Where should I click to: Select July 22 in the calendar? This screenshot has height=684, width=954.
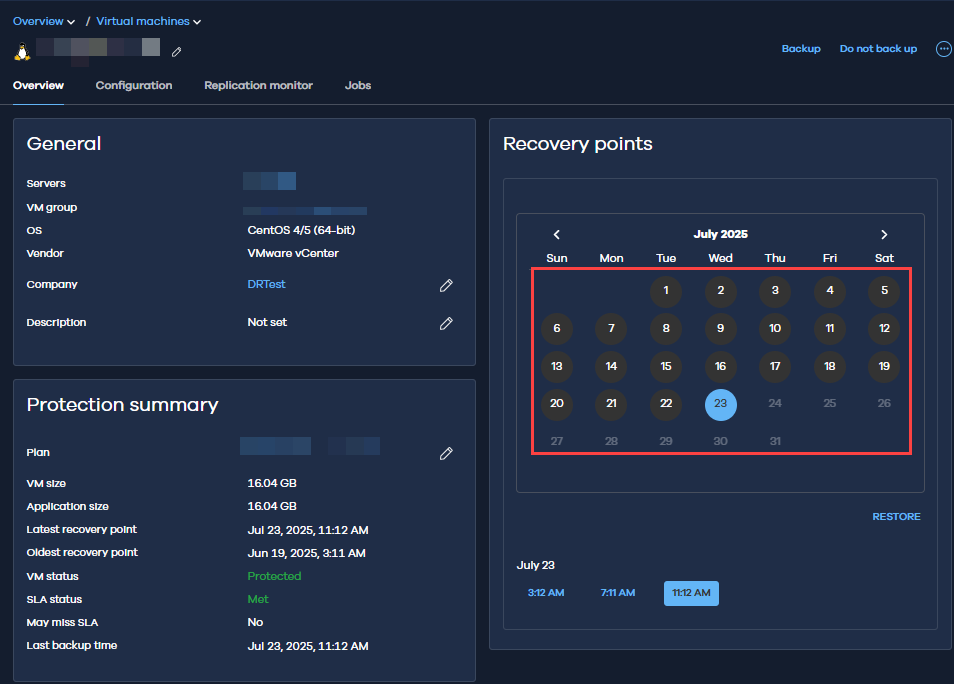tap(666, 404)
